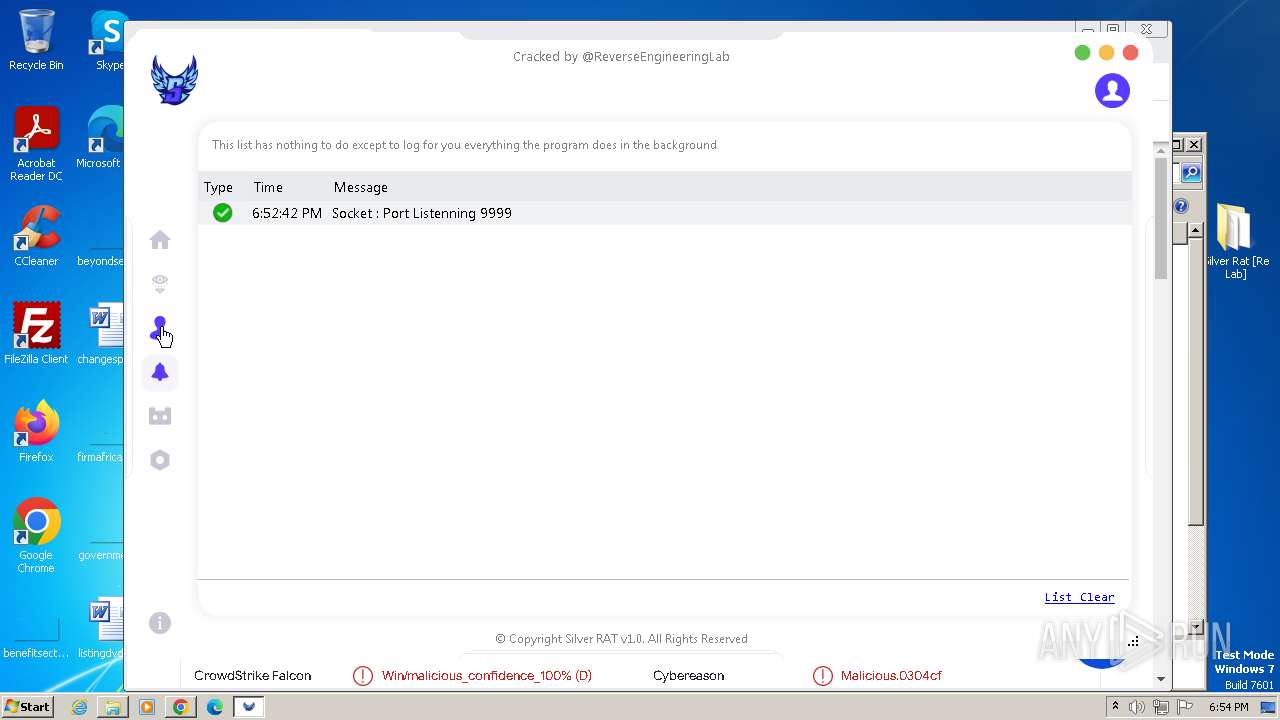Open Windows Explorer folder taskbar icon
The width and height of the screenshot is (1280, 720).
coord(113,707)
